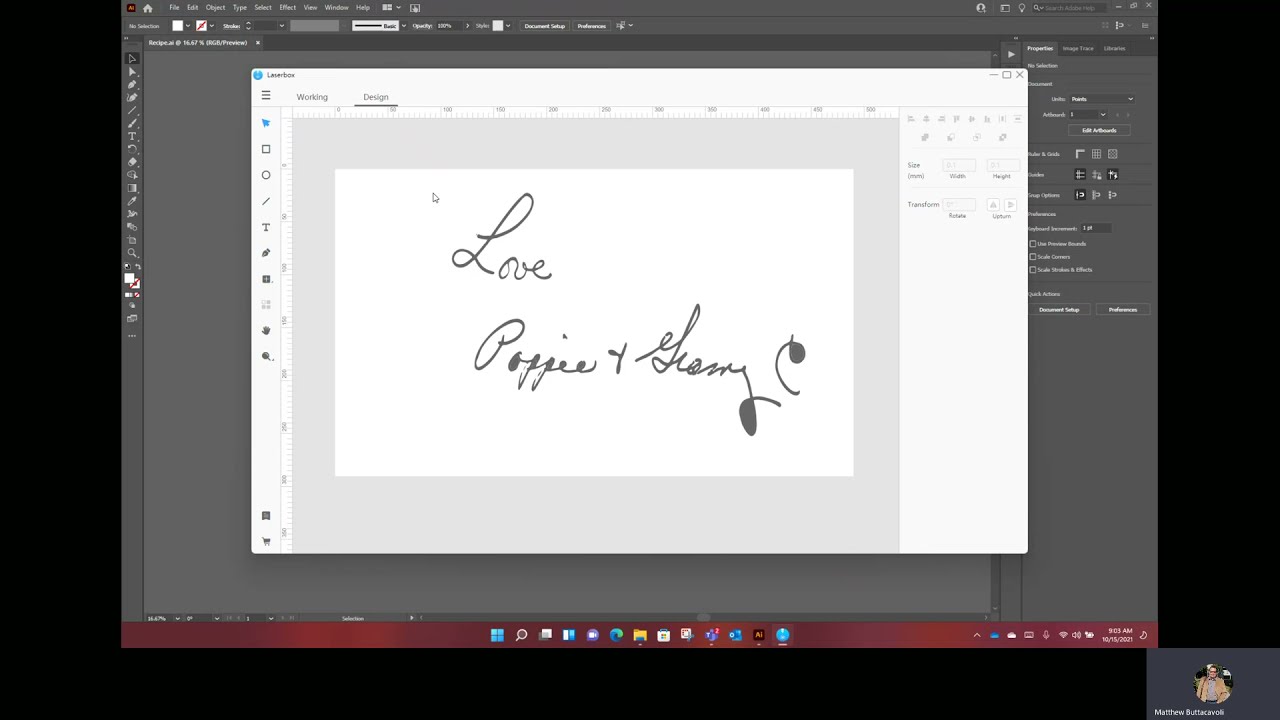The width and height of the screenshot is (1280, 720).
Task: Select Illustrator Curvature tool
Action: pyautogui.click(x=131, y=97)
